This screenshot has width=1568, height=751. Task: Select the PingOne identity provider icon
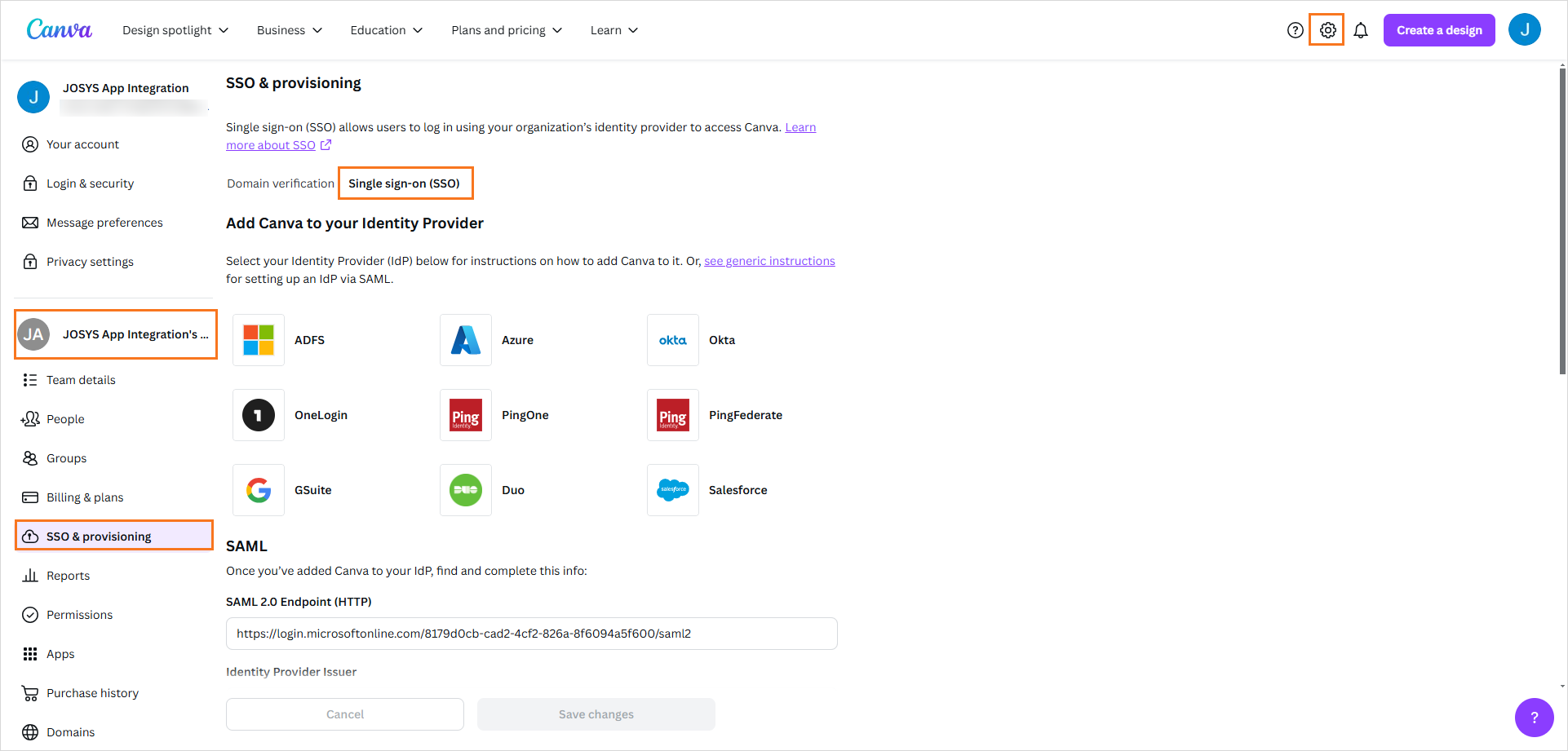pos(466,415)
